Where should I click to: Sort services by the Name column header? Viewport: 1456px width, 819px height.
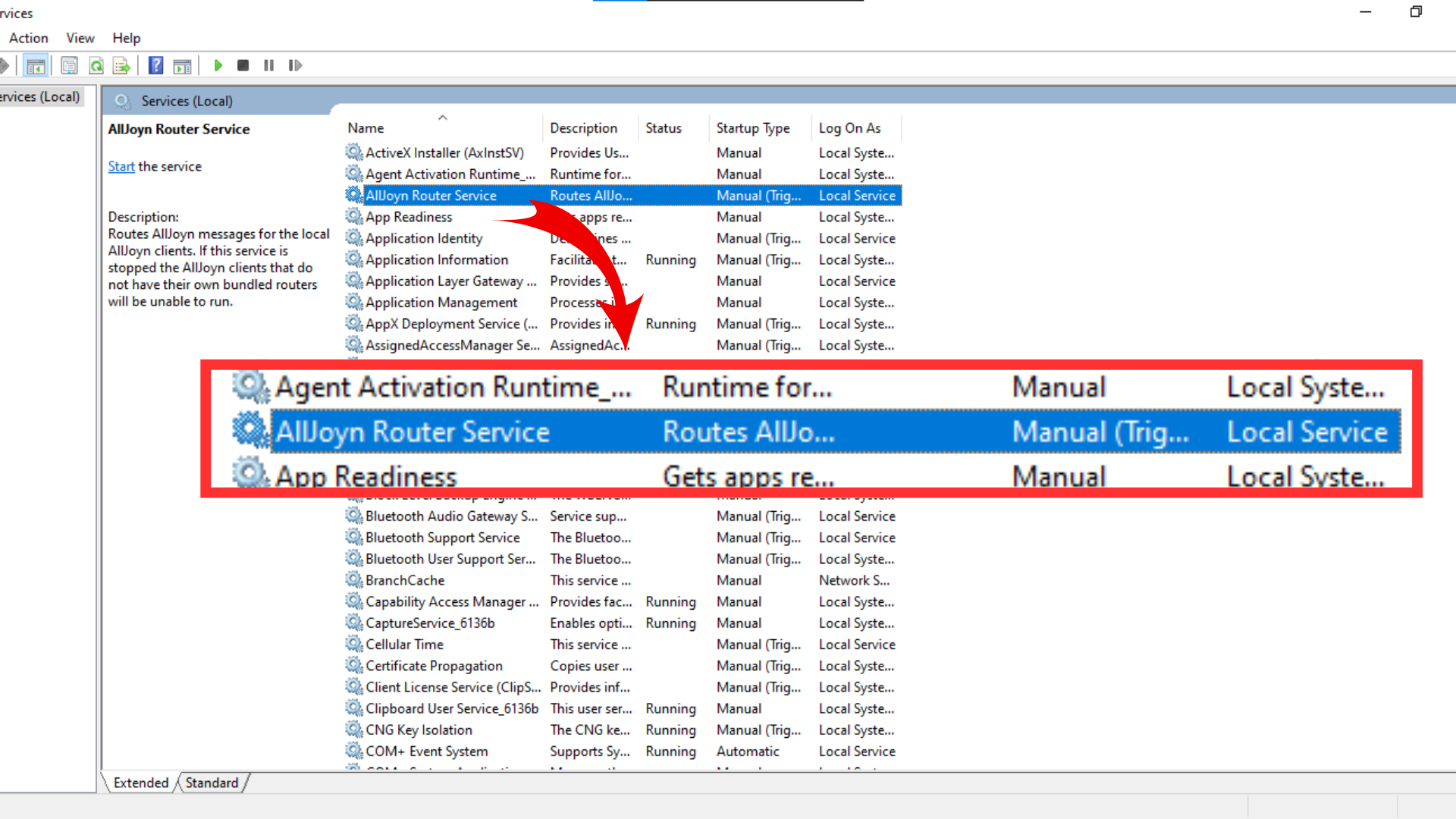pyautogui.click(x=366, y=128)
